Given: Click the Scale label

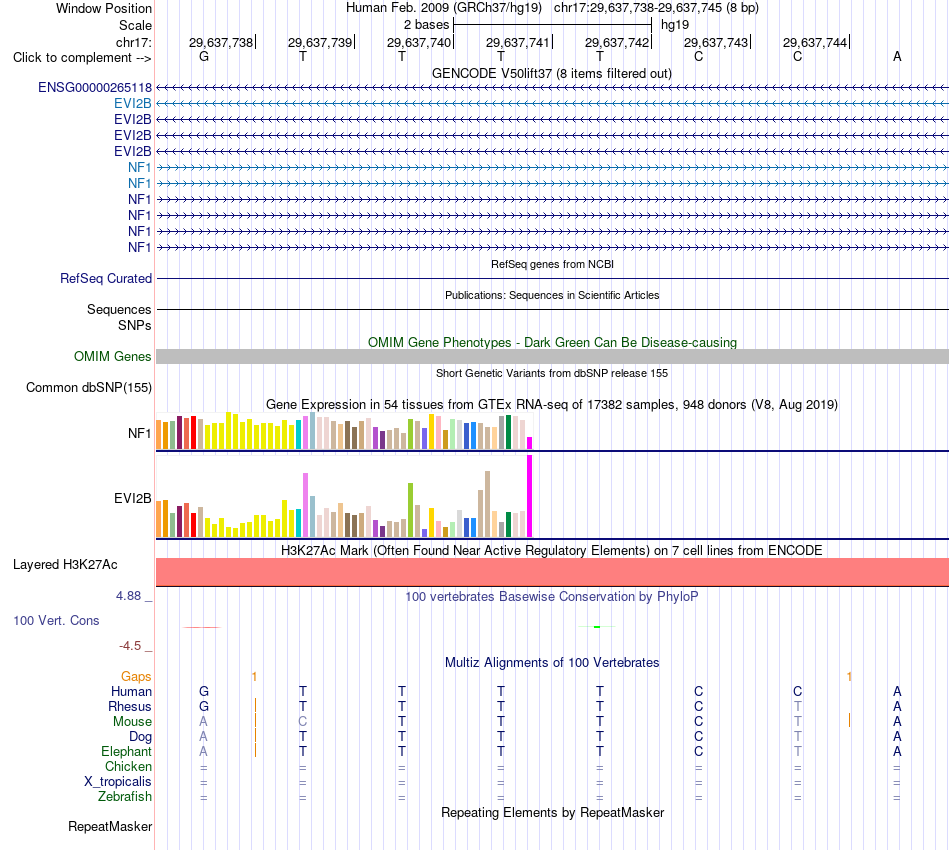Looking at the screenshot, I should (x=135, y=25).
